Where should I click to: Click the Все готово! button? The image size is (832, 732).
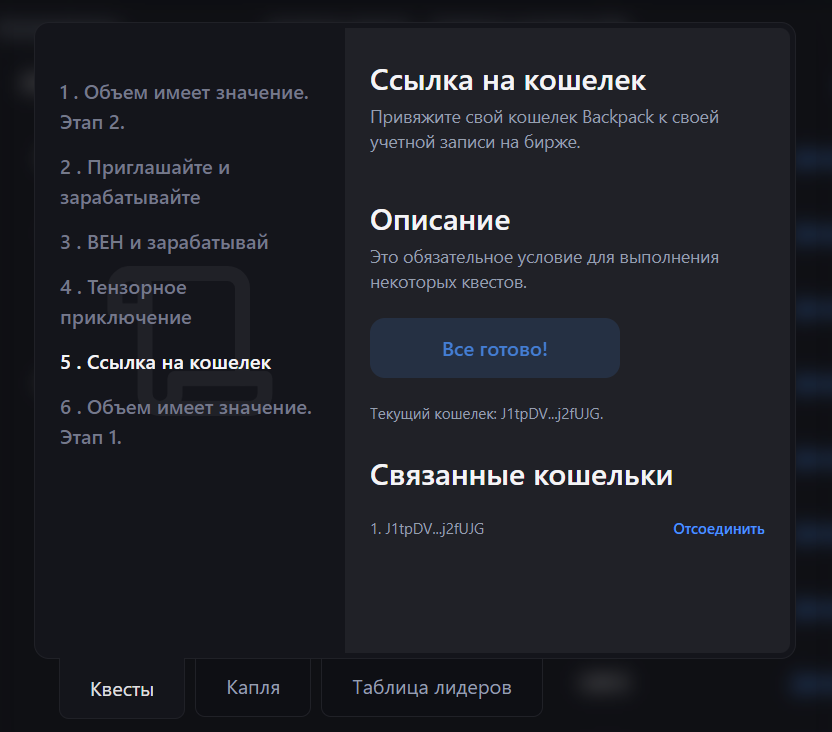point(495,348)
